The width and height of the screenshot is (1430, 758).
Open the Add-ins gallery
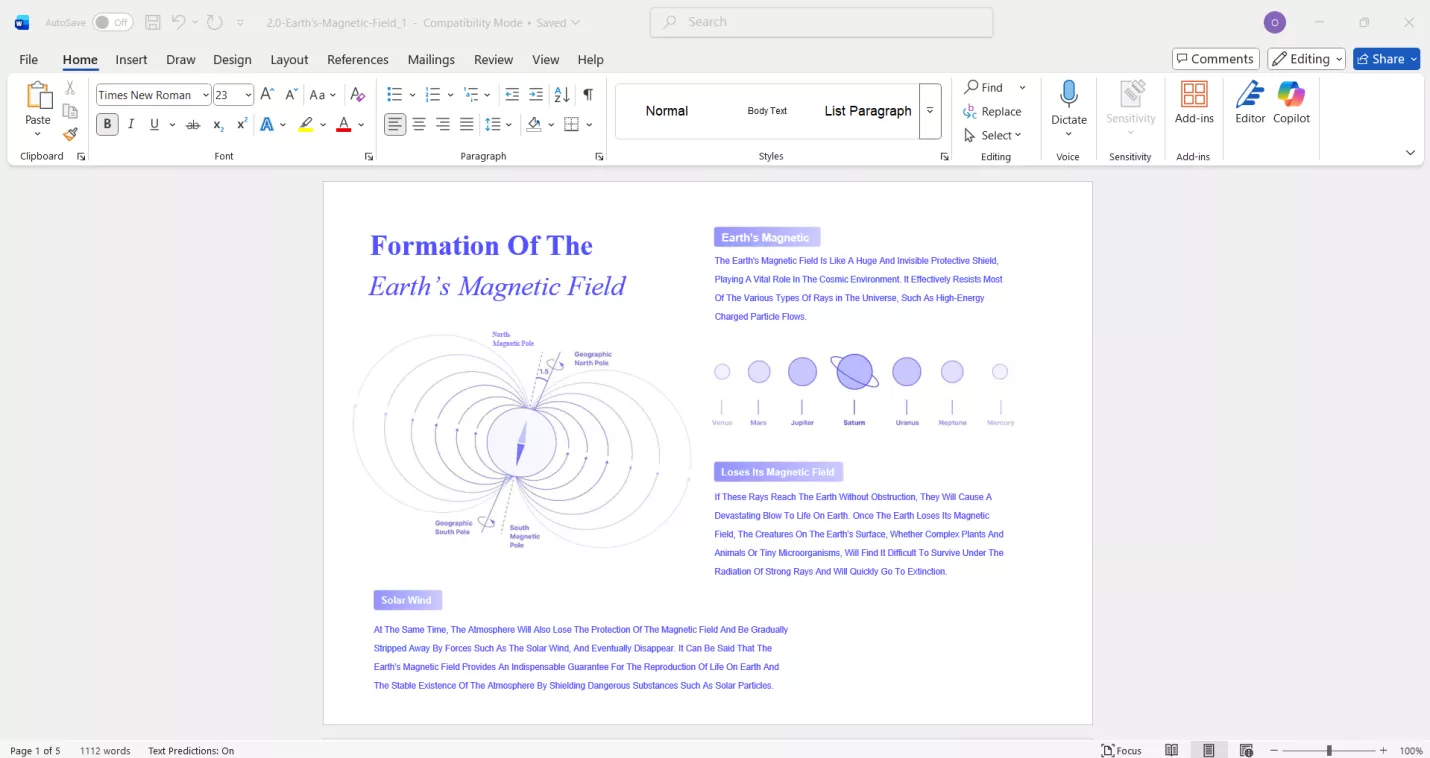(1194, 103)
